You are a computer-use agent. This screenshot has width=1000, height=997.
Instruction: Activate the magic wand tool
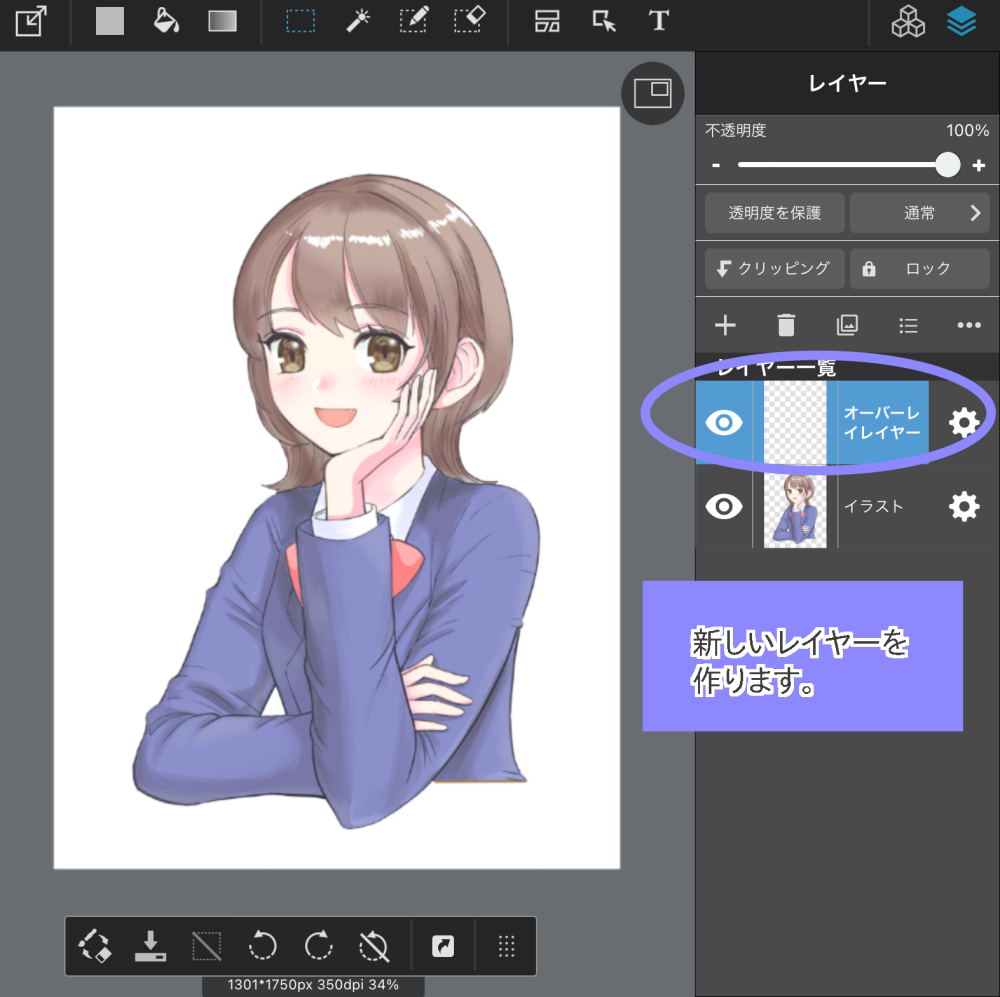[357, 22]
